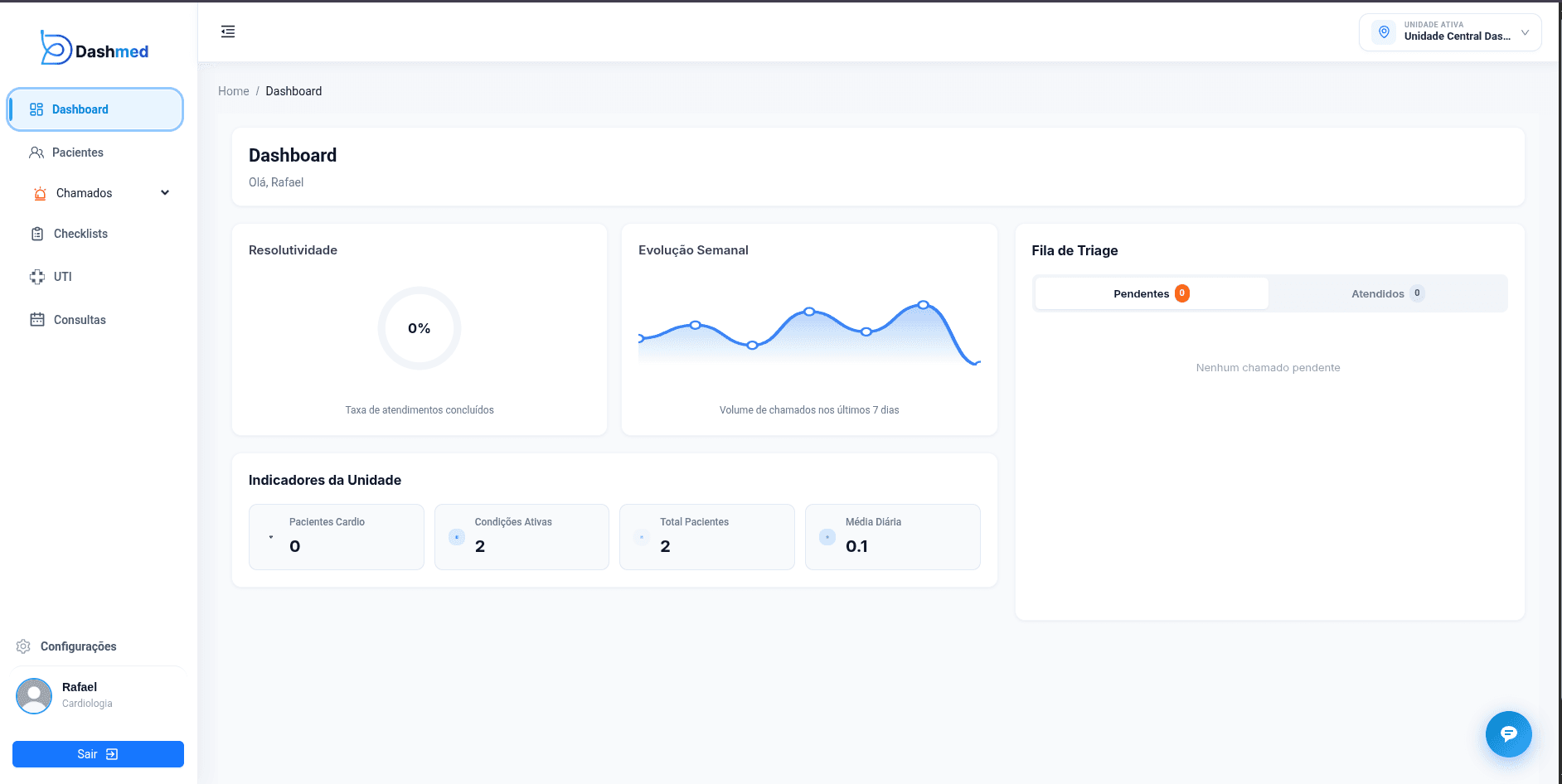Click 'Nenhum chamado pendente' text
This screenshot has width=1562, height=784.
tap(1268, 368)
